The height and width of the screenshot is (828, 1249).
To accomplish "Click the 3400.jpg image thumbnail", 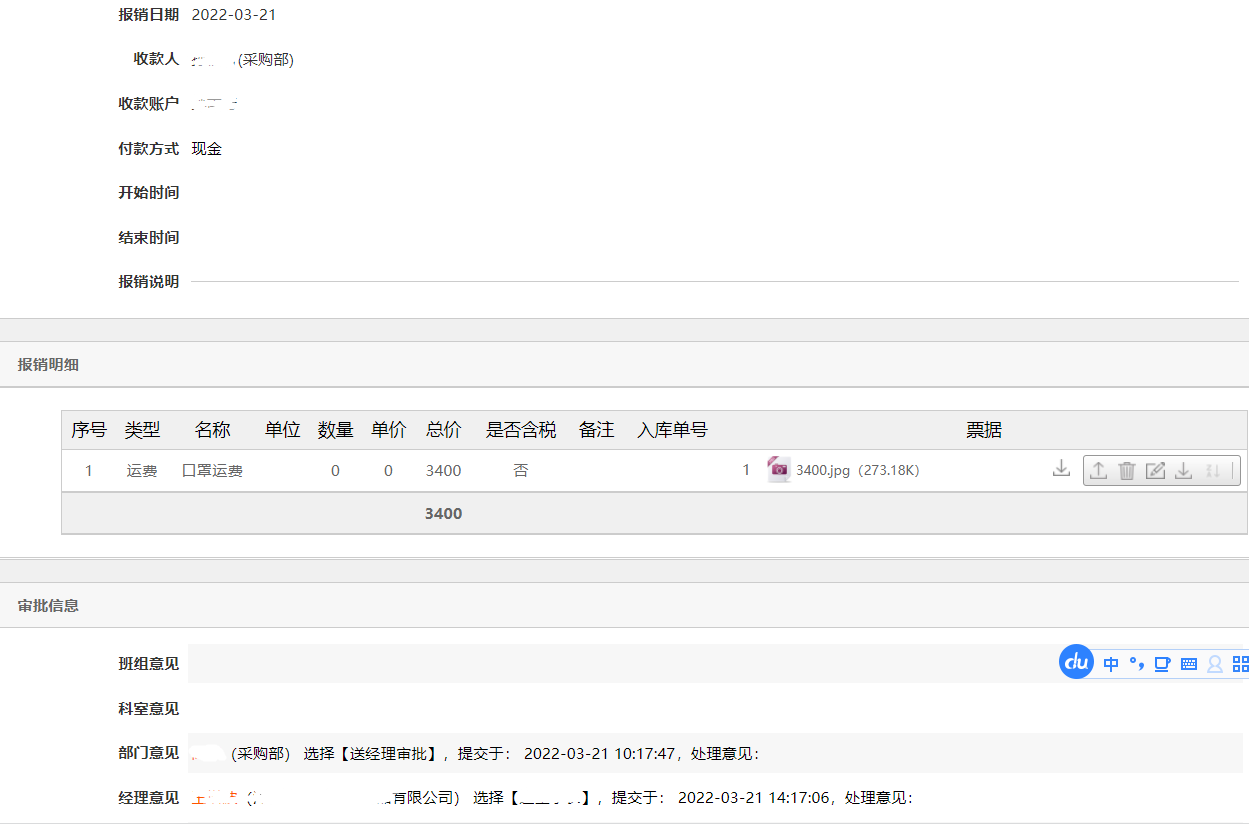I will tap(779, 469).
